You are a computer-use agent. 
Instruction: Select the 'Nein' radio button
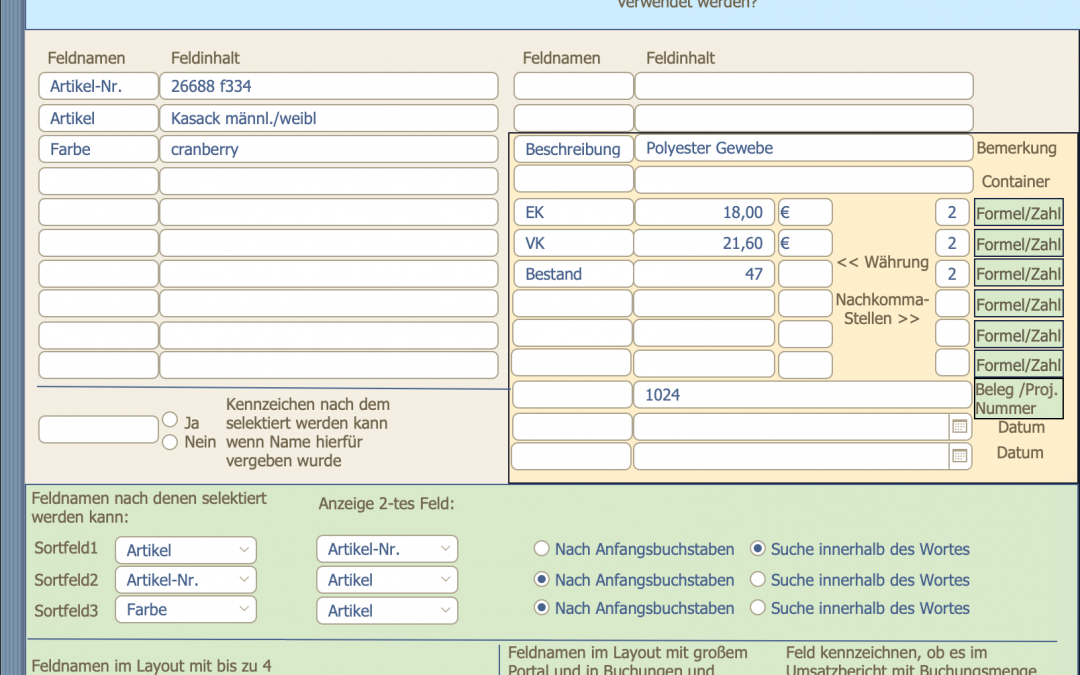pos(170,442)
